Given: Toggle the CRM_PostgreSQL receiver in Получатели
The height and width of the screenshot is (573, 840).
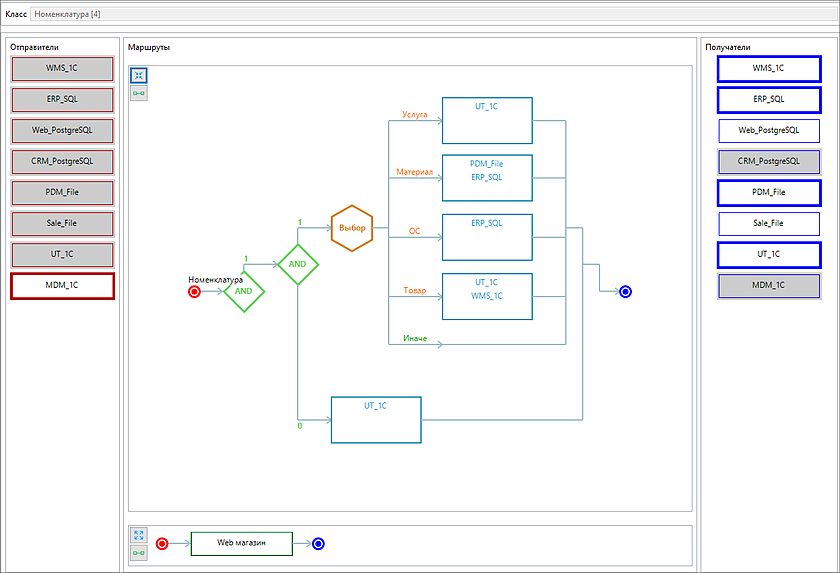Looking at the screenshot, I should [x=768, y=161].
